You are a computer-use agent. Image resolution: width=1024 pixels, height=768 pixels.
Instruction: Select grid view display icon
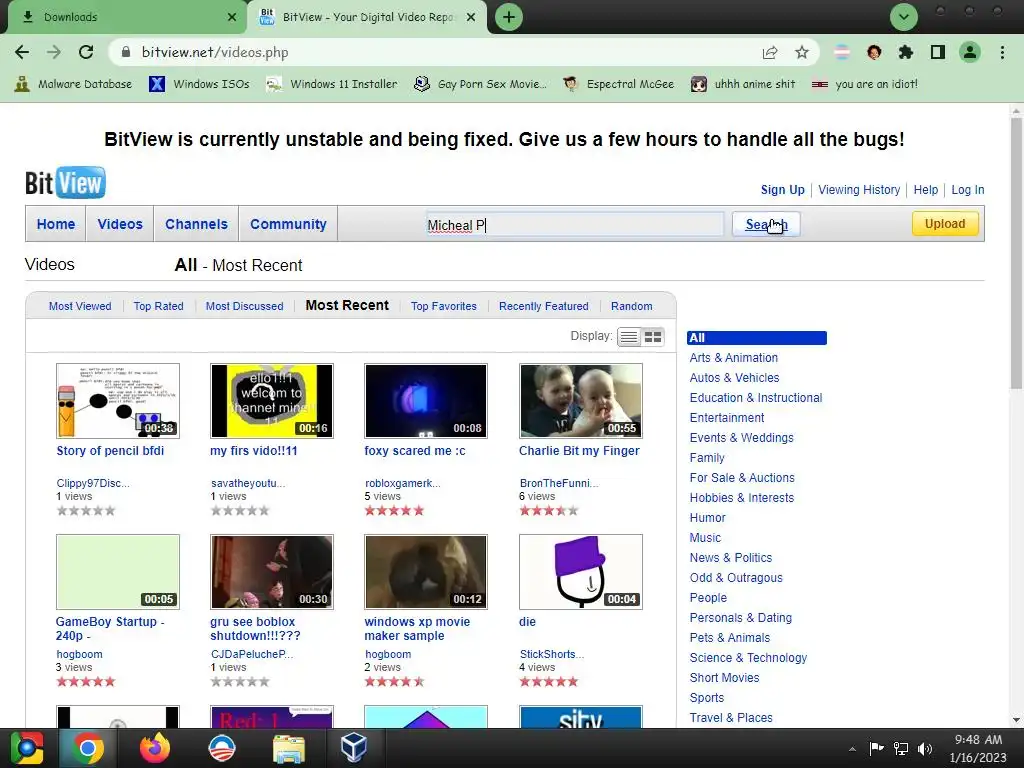click(653, 337)
